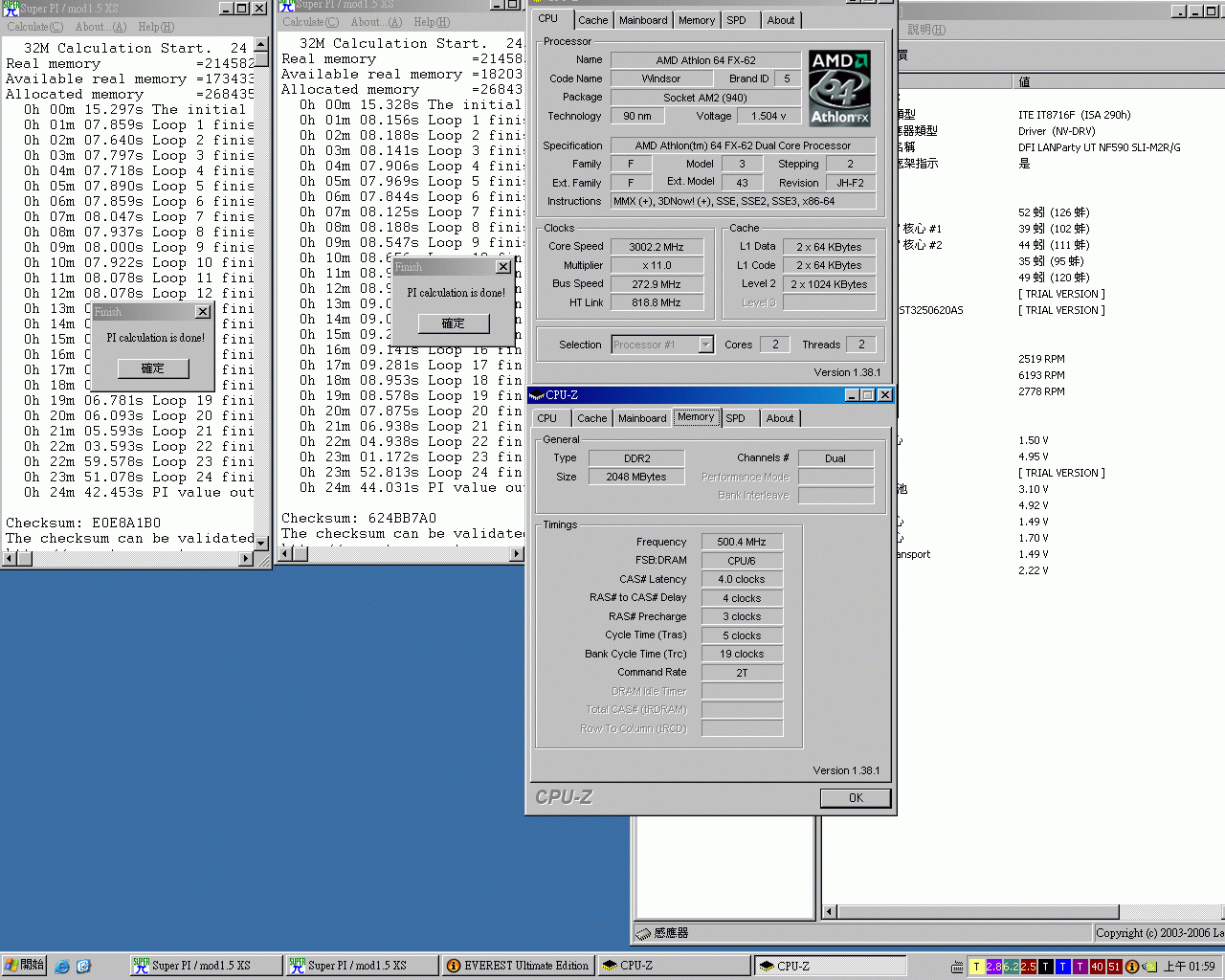1225x980 pixels.
Task: Click the yellow T tray icon
Action: (976, 967)
